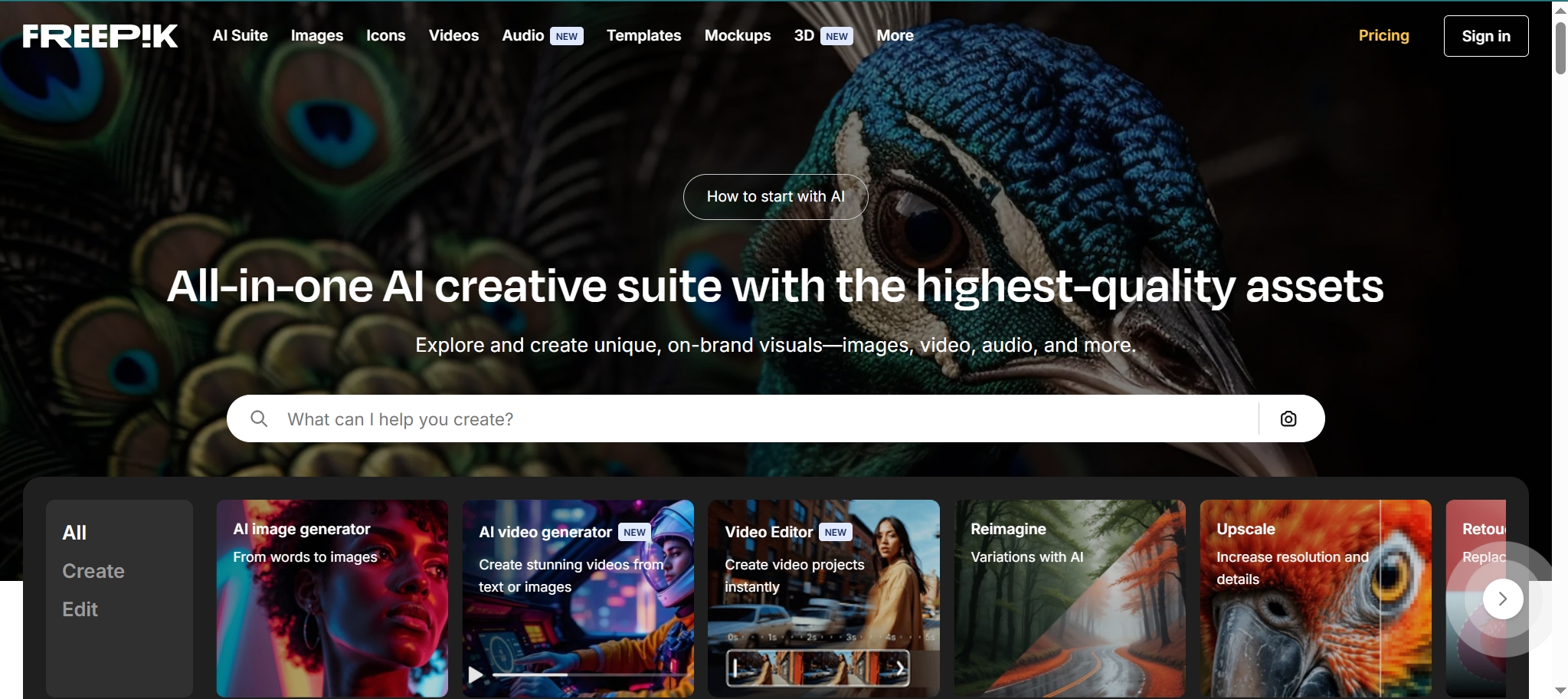Click the camera search-by-image icon
The width and height of the screenshot is (1568, 699).
tap(1288, 418)
